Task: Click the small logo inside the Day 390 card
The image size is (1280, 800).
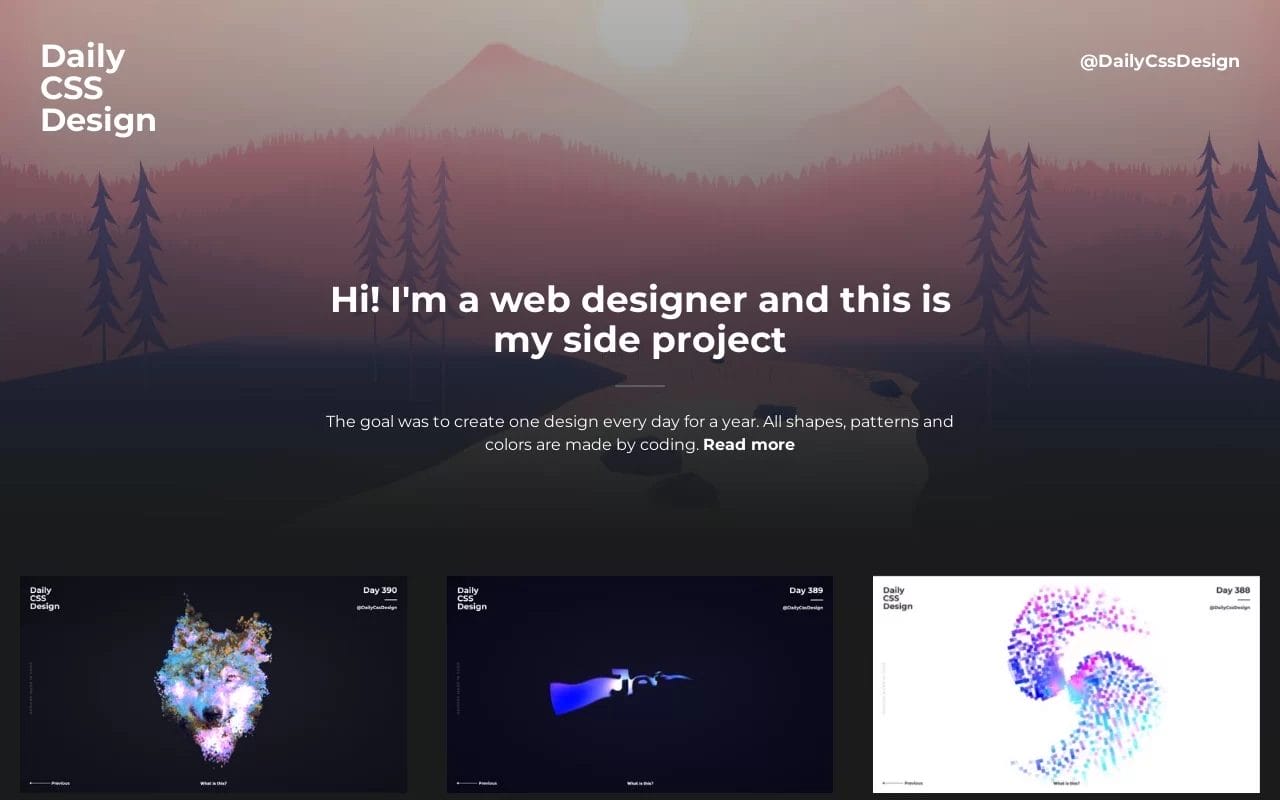Action: 44,598
